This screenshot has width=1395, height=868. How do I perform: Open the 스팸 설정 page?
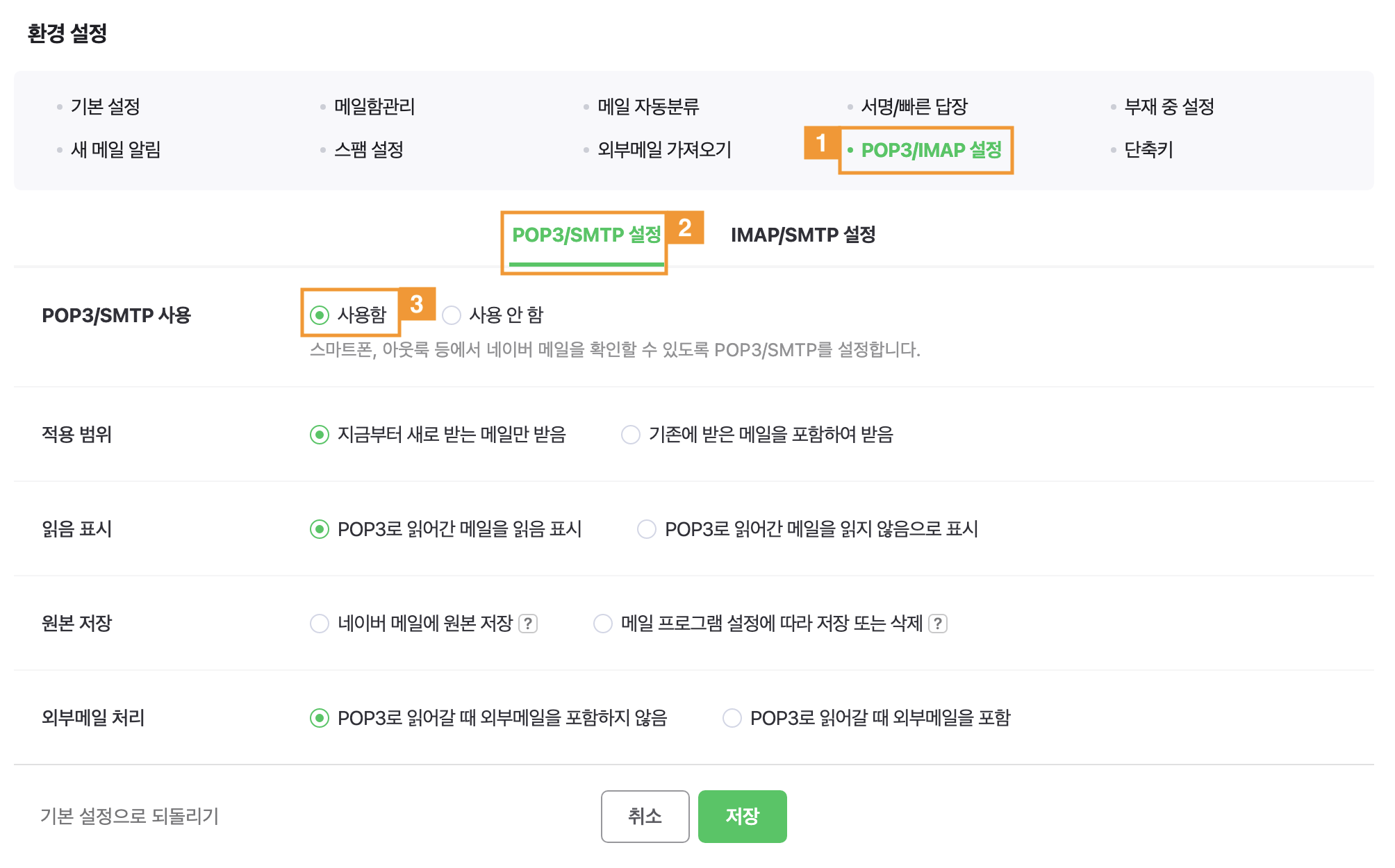coord(369,150)
